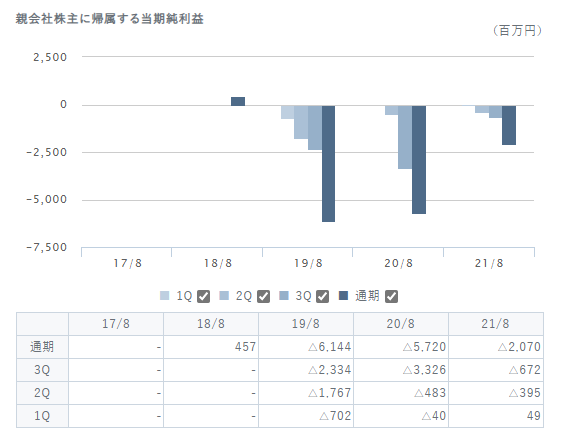This screenshot has height=442, width=561.
Task: Click the 17/8 x-axis label on chart
Action: [128, 263]
